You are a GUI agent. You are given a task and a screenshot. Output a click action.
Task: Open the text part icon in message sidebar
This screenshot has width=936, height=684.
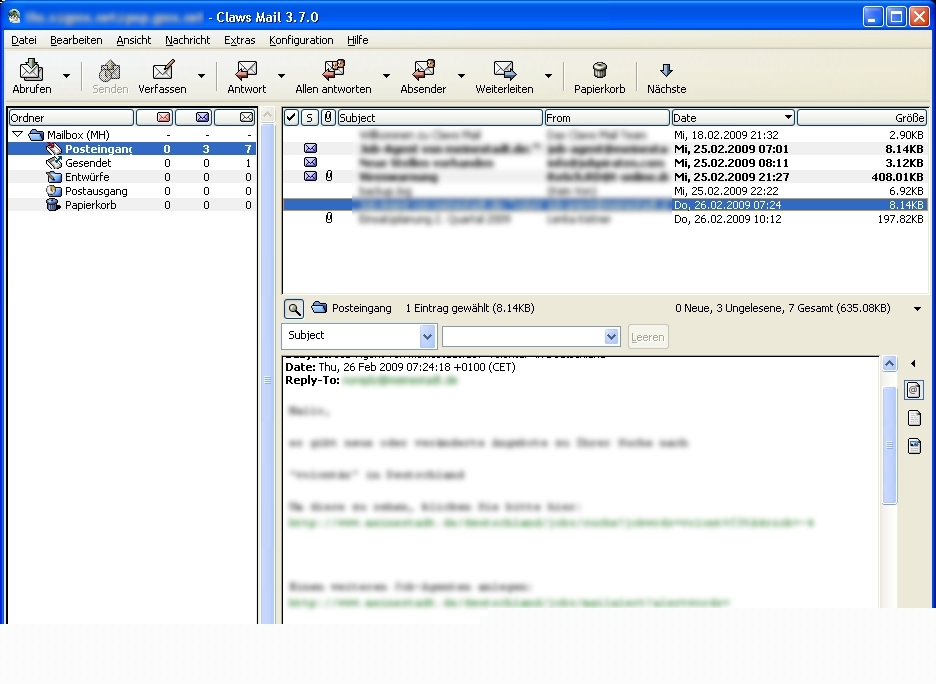[x=914, y=418]
